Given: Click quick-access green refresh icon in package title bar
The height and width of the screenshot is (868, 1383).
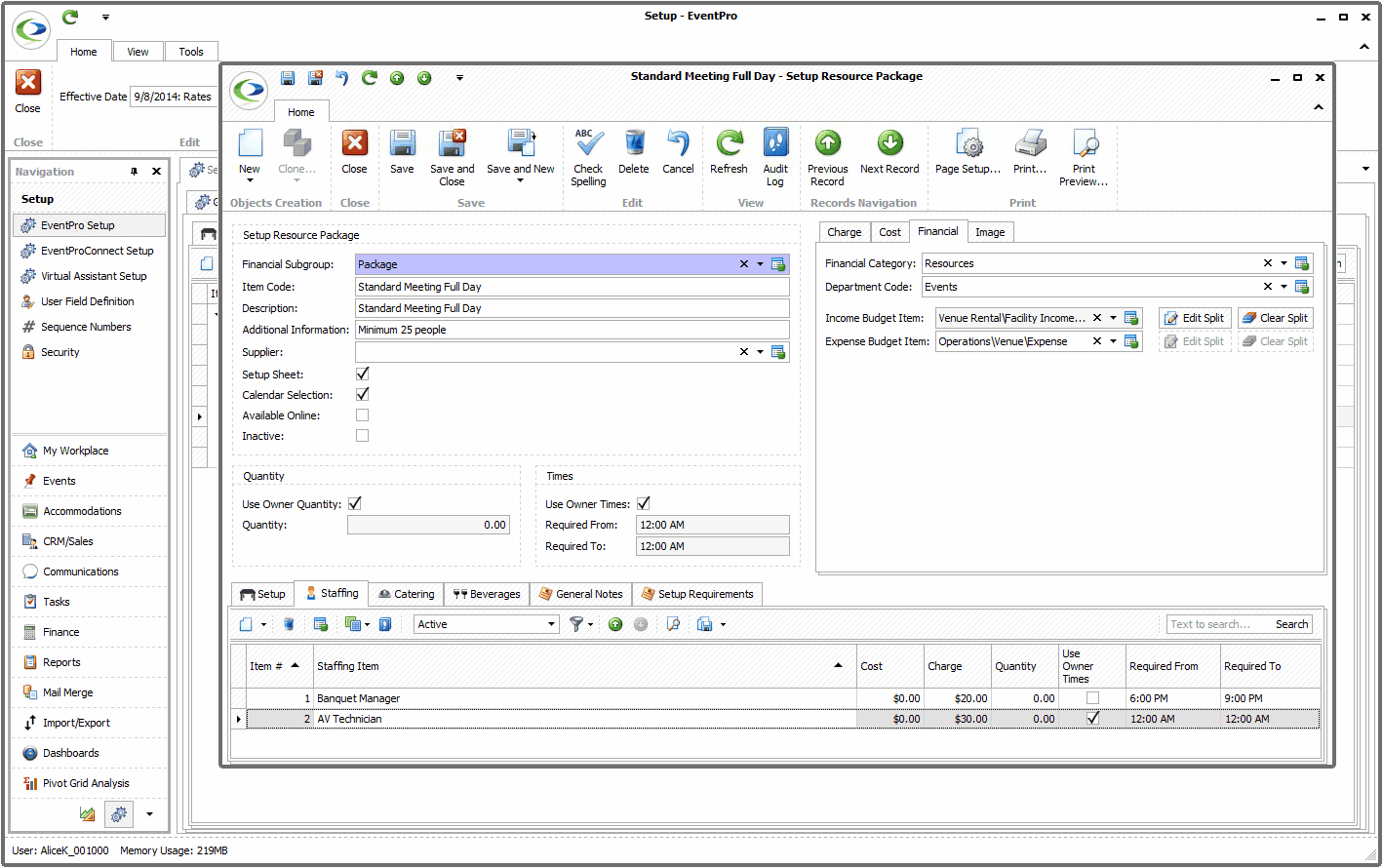Looking at the screenshot, I should [369, 78].
